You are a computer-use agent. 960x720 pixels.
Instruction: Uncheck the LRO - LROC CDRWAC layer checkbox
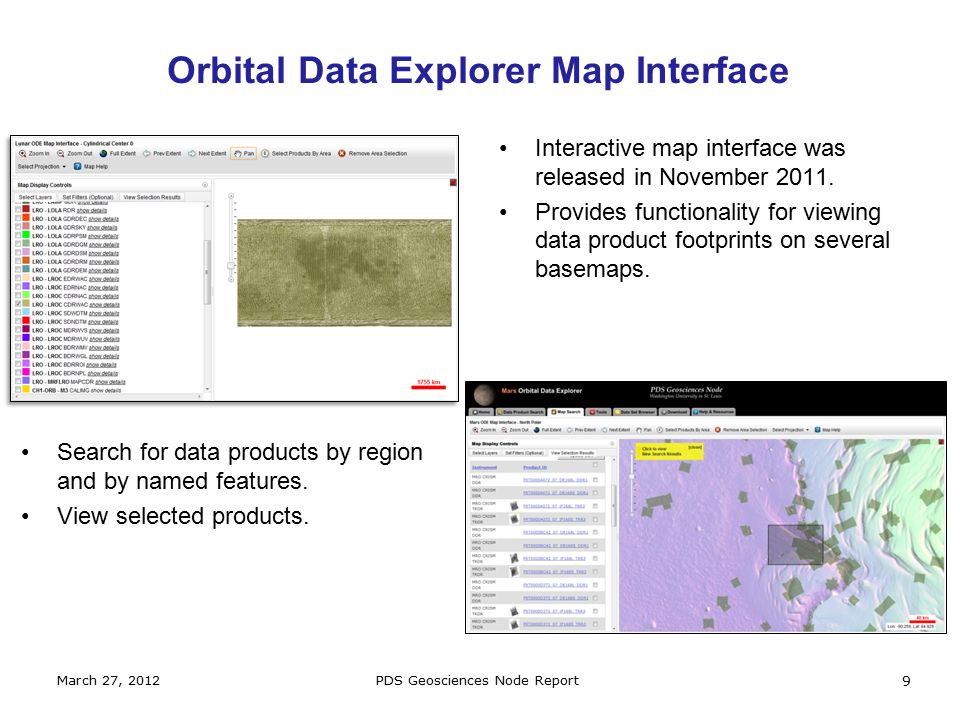[x=18, y=304]
